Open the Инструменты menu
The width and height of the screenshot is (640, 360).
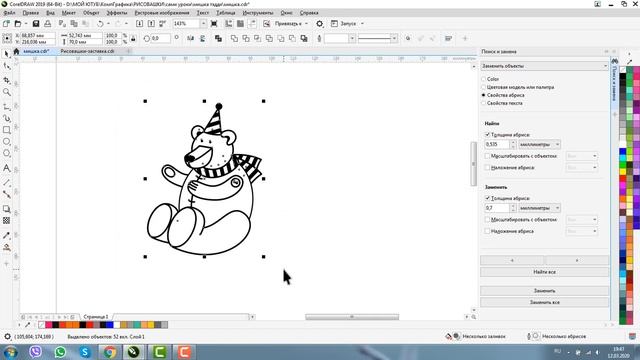258,13
